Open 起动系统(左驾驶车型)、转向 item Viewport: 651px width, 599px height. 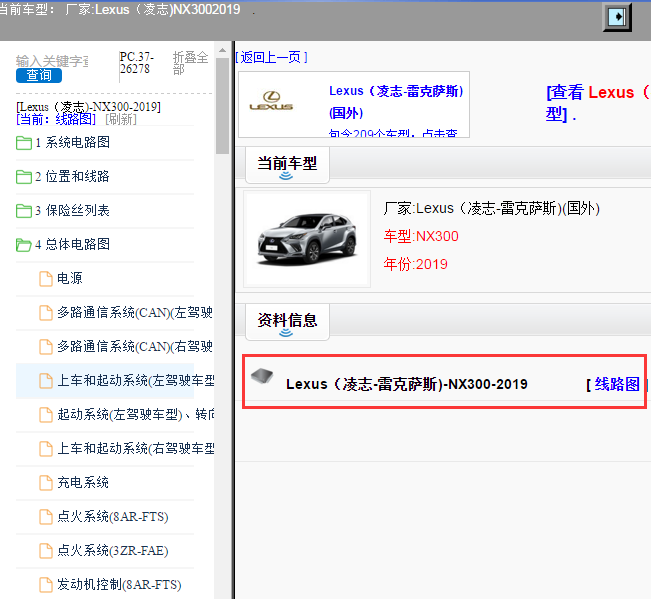(136, 414)
